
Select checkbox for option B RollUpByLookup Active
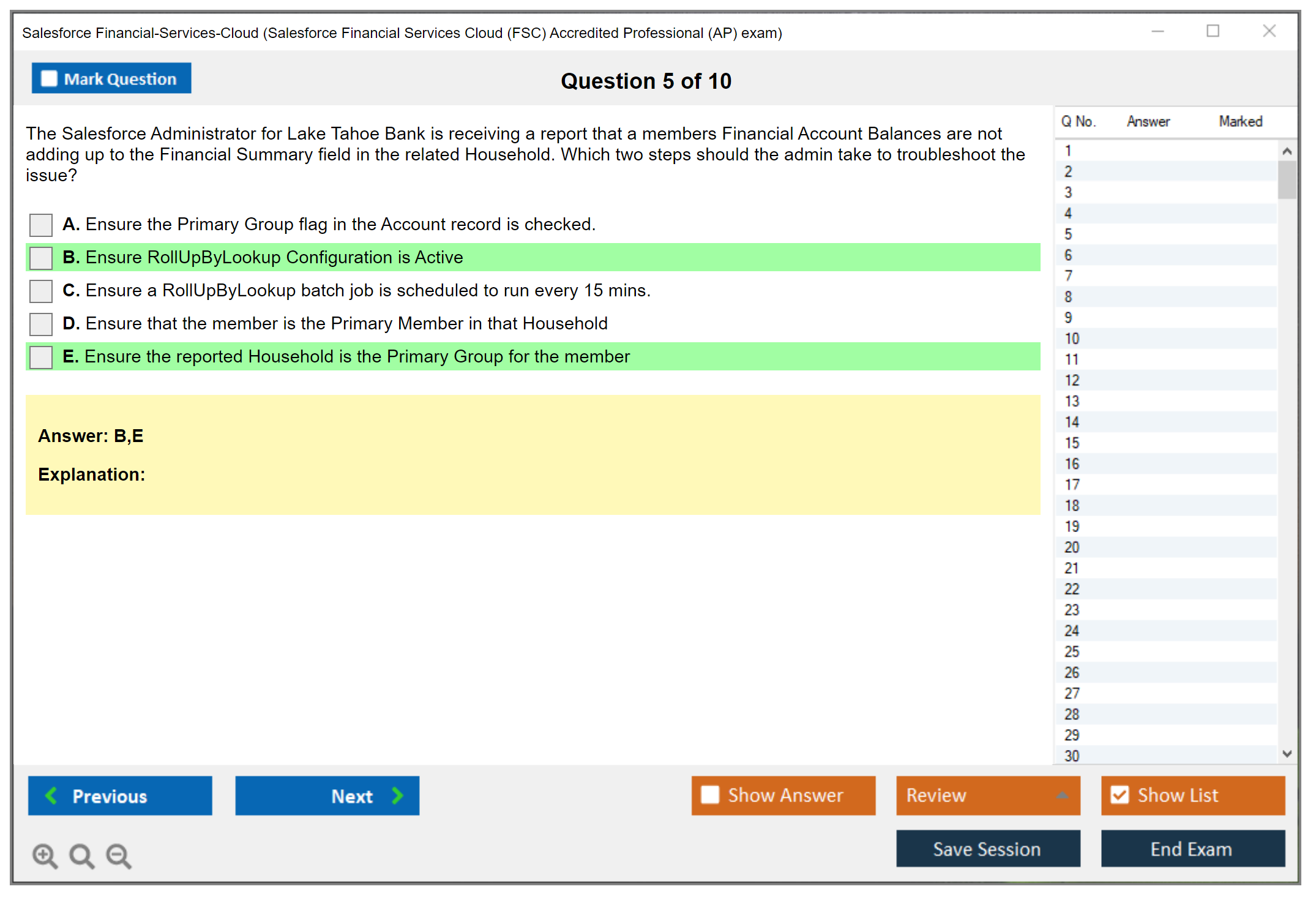[x=41, y=258]
